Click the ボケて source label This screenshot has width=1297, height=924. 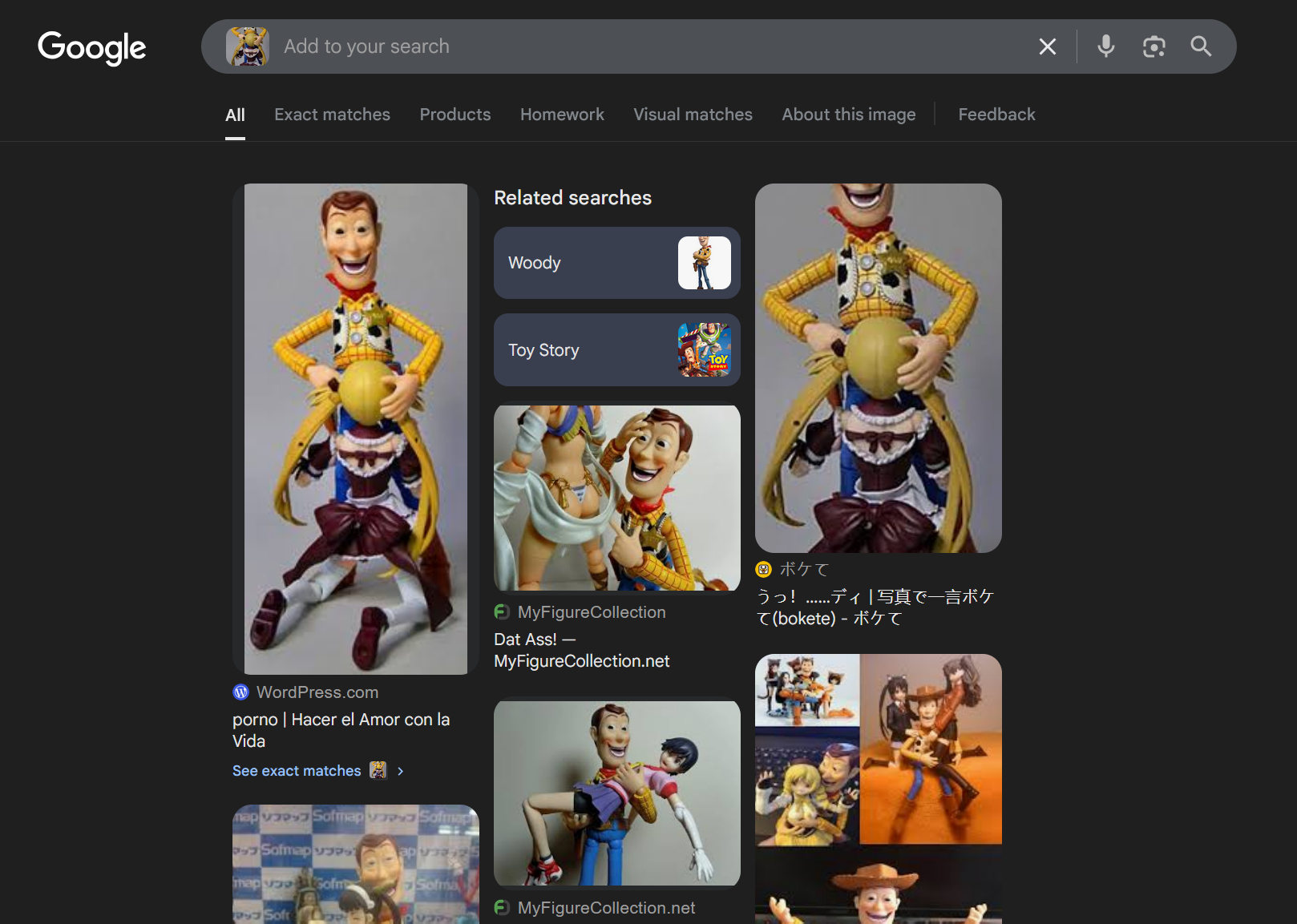click(804, 570)
